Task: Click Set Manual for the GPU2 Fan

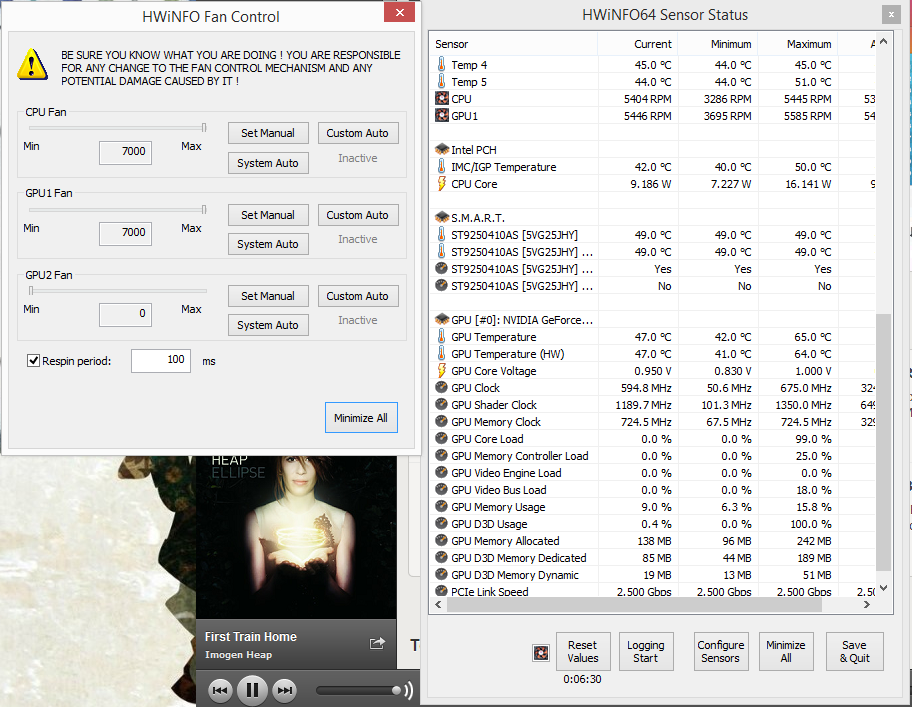Action: coord(268,296)
